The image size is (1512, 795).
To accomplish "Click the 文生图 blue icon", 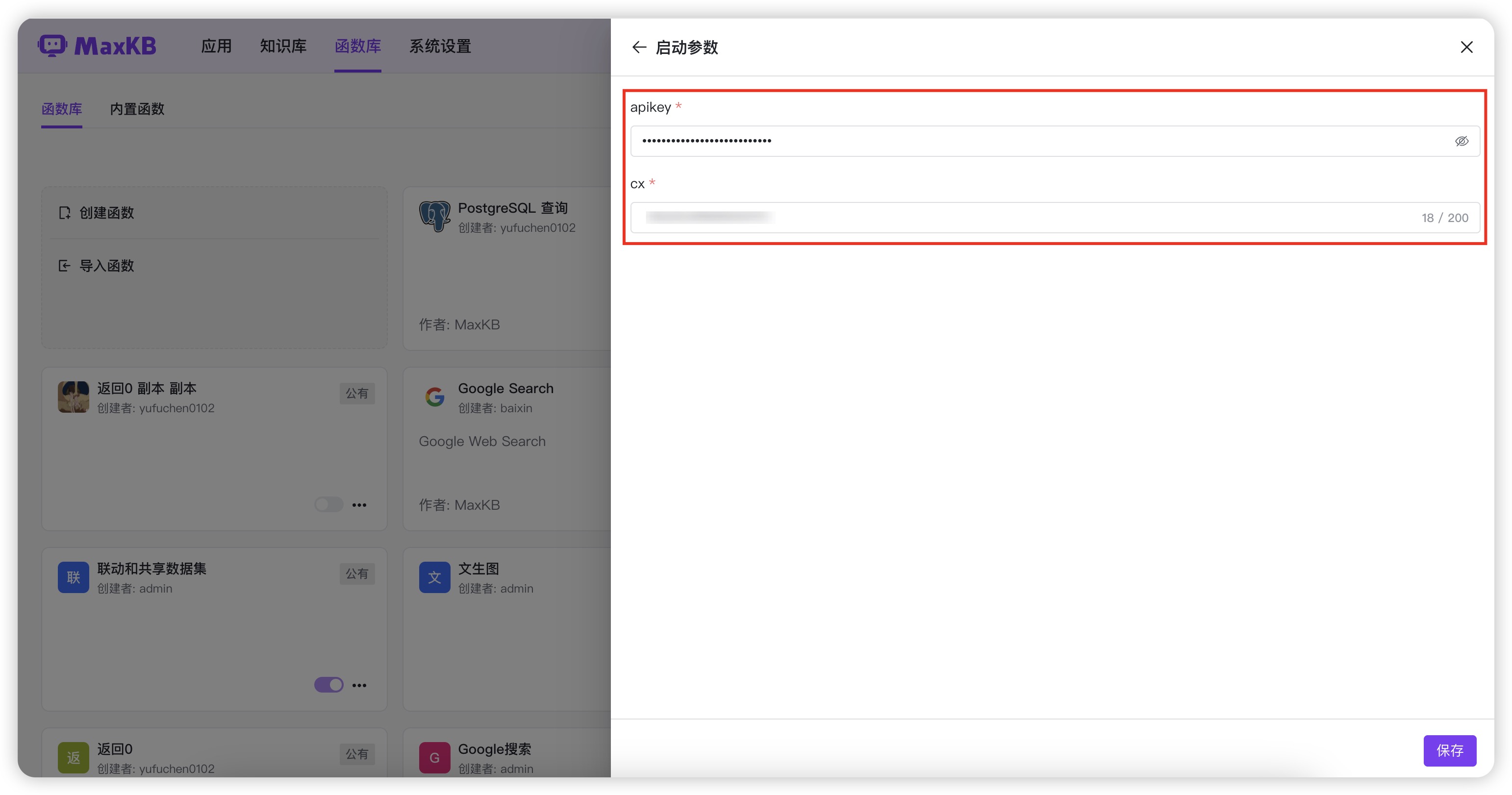I will click(434, 577).
